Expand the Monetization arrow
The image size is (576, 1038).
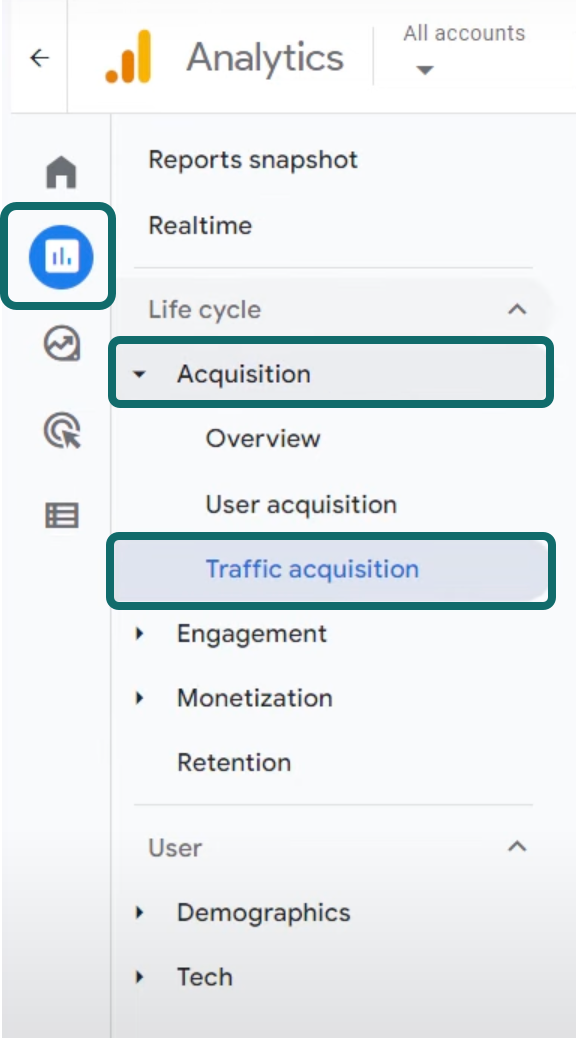(x=139, y=698)
